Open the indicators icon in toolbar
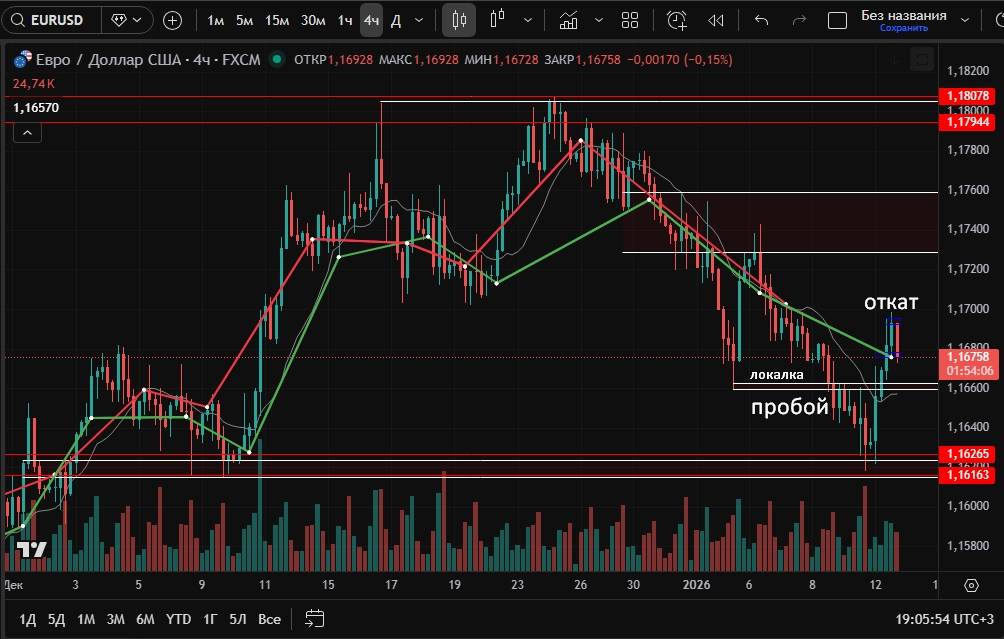Image resolution: width=1004 pixels, height=639 pixels. click(x=568, y=20)
